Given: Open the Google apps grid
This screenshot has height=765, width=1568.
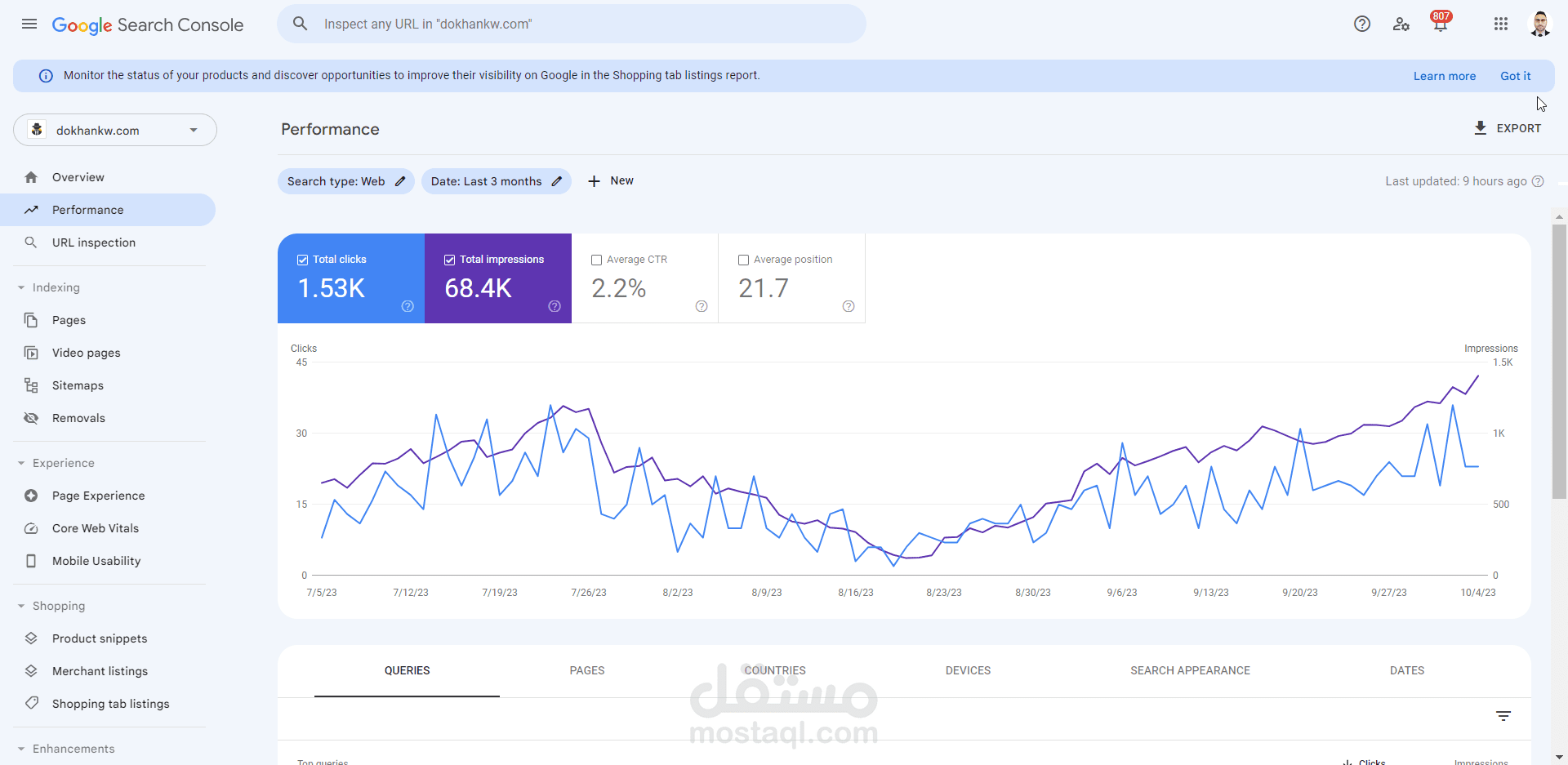Looking at the screenshot, I should coord(1501,24).
